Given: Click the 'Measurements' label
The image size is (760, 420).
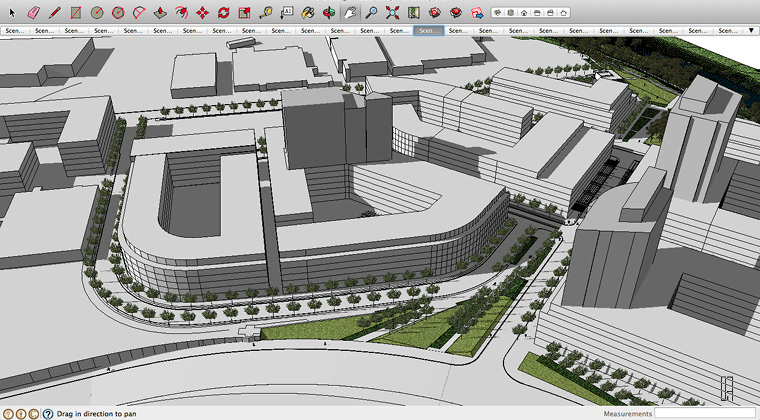Looking at the screenshot, I should (x=628, y=414).
